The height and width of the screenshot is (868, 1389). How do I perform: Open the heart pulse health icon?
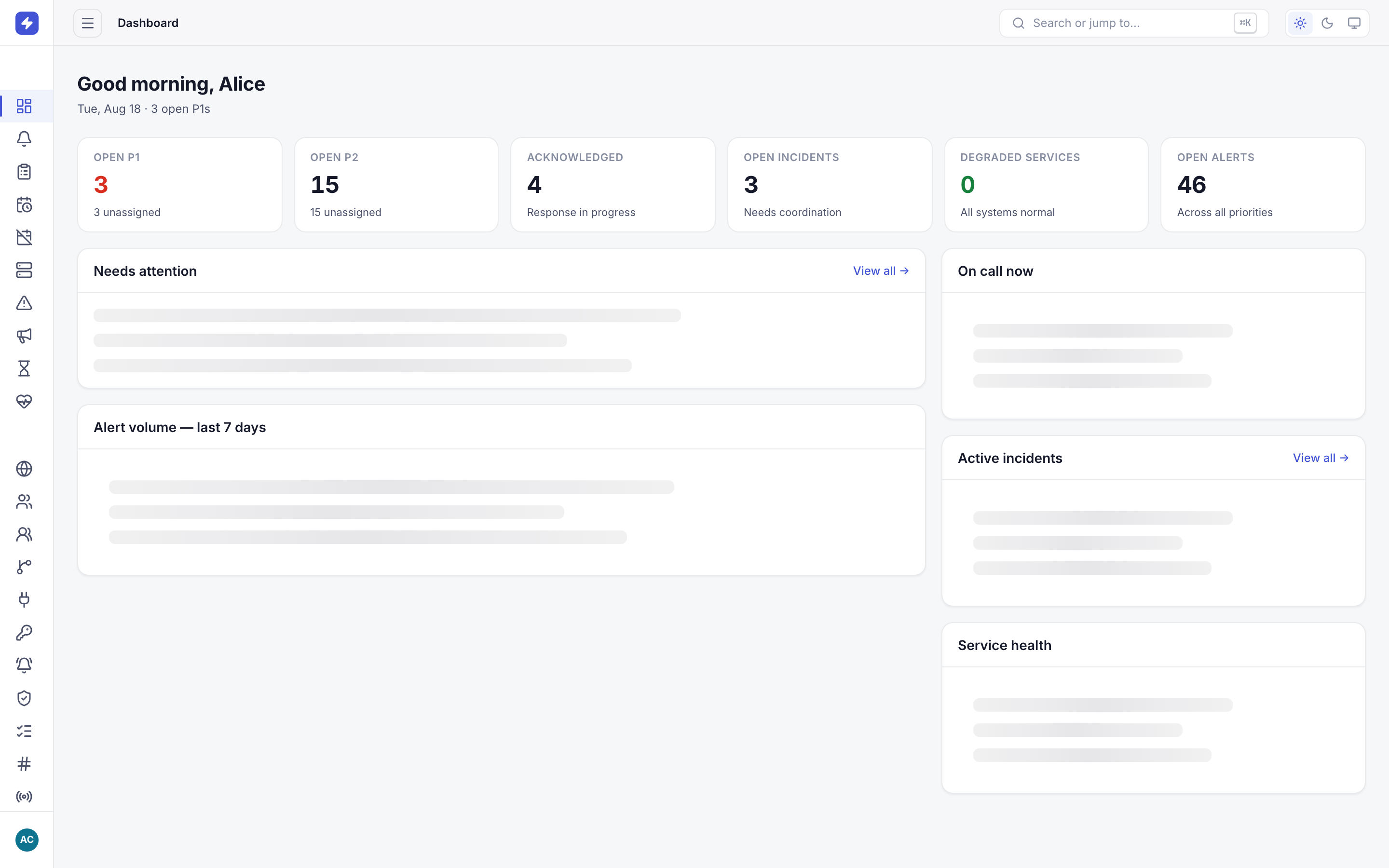click(x=24, y=401)
